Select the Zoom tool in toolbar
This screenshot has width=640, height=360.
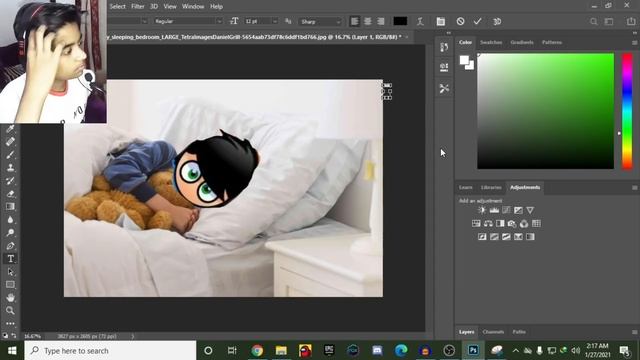click(x=10, y=311)
